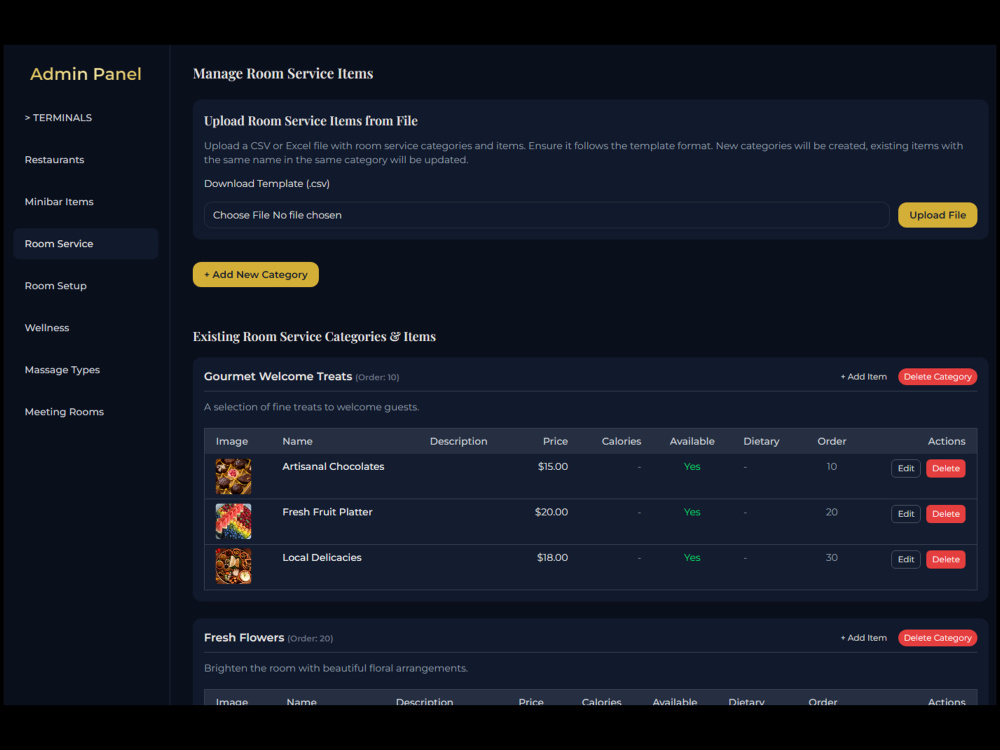Click Yes availability for Fresh Fruit Platter
This screenshot has height=750, width=1000.
[x=692, y=512]
